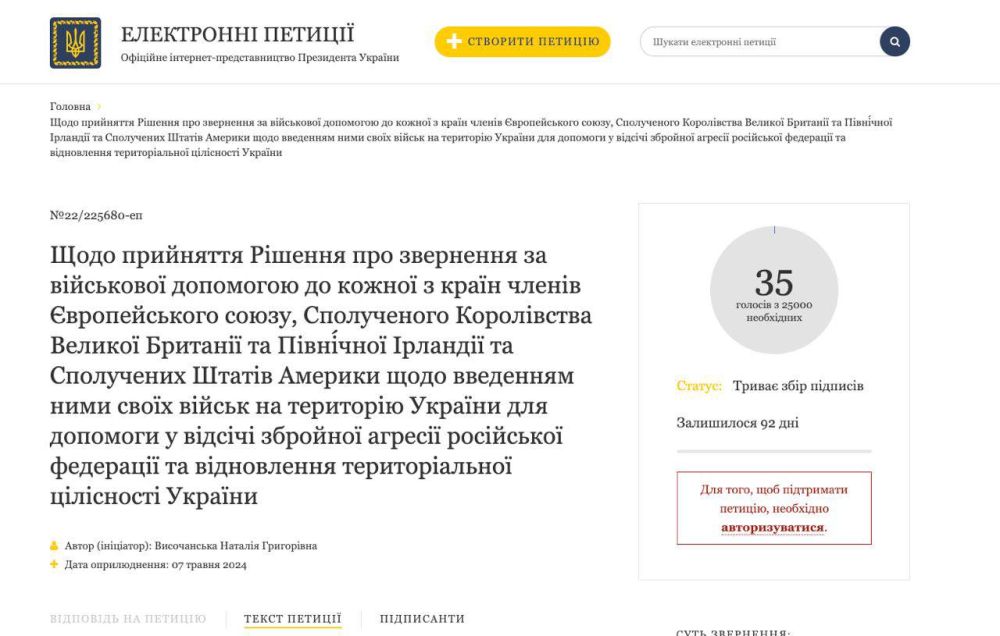Image resolution: width=1000 pixels, height=636 pixels.
Task: Click the plus icon in the create petition button
Action: (454, 42)
